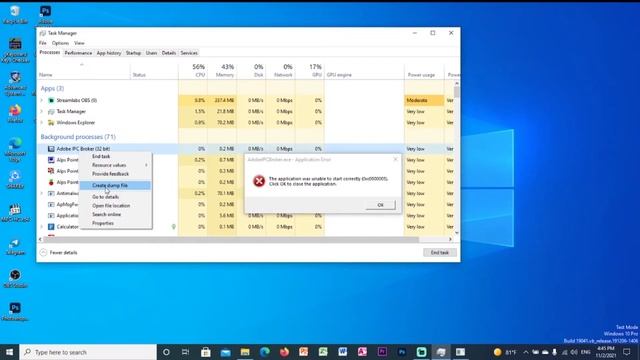
Task: Open Microsoft Edge from taskbar
Action: [x=264, y=352]
